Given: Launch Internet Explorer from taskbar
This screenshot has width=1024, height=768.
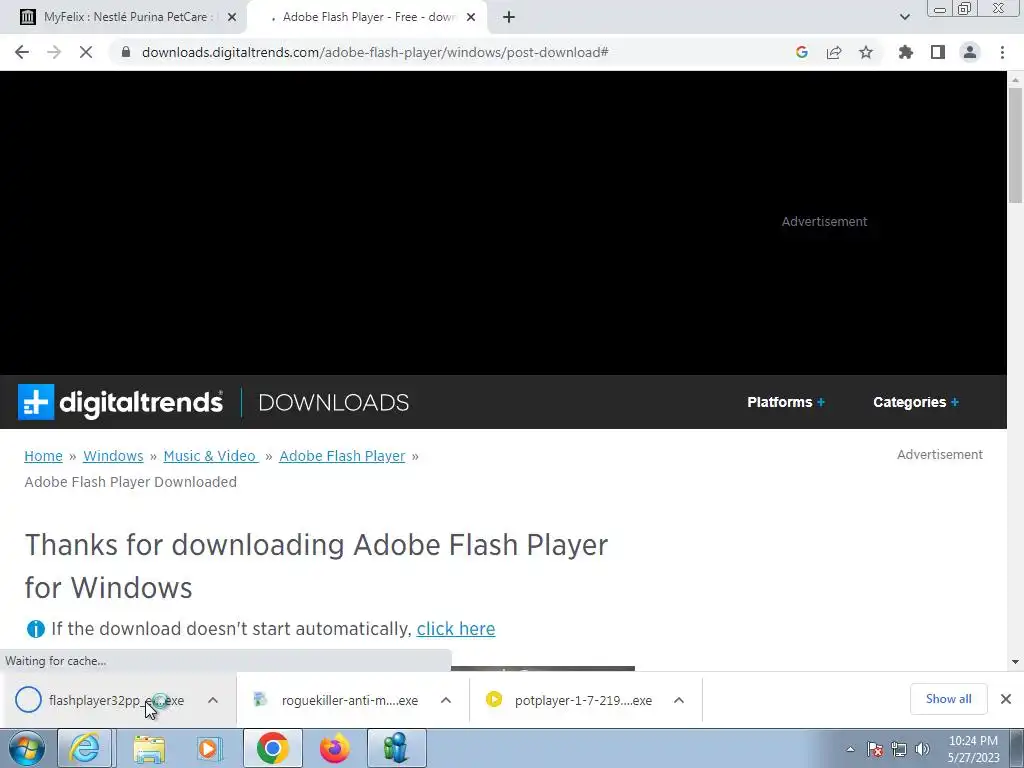Looking at the screenshot, I should pos(85,748).
